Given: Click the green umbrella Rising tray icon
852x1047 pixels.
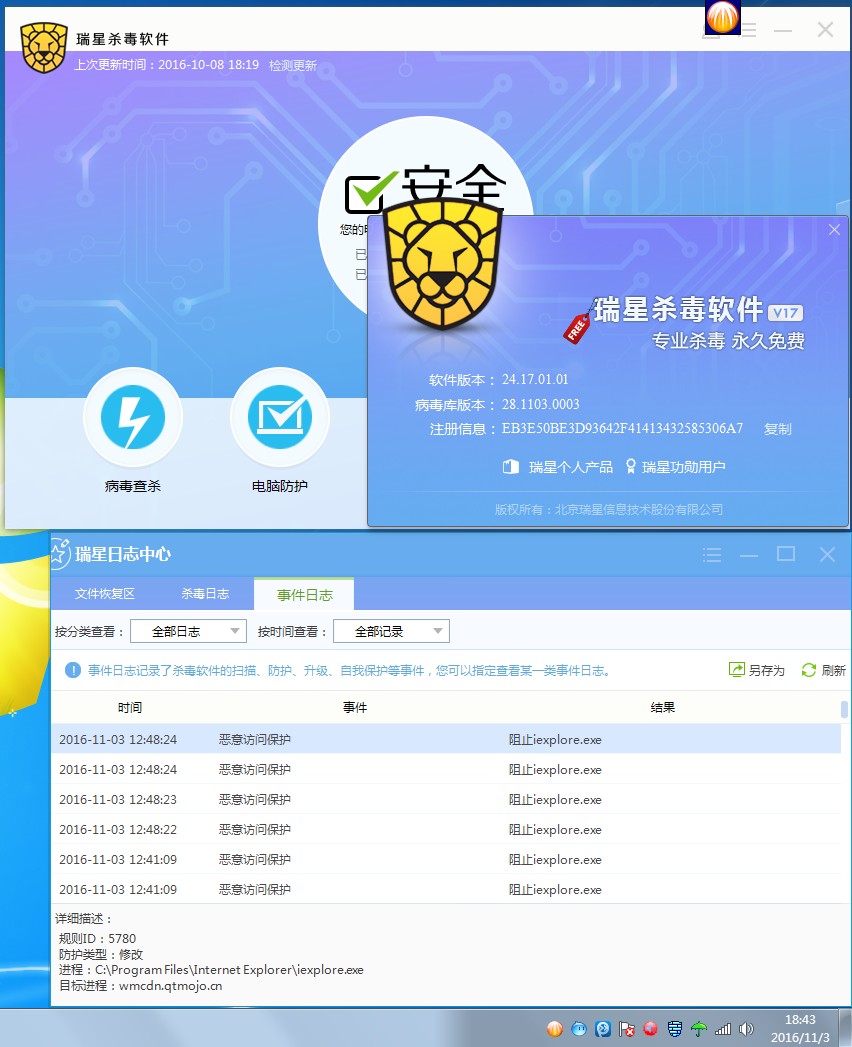Looking at the screenshot, I should pyautogui.click(x=698, y=1029).
